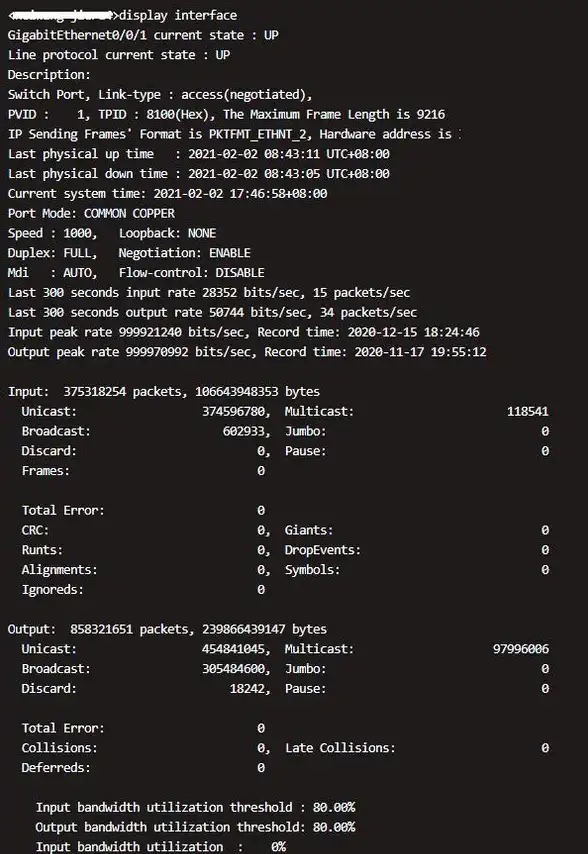Click the Description field line
The height and width of the screenshot is (854, 588).
click(x=49, y=75)
